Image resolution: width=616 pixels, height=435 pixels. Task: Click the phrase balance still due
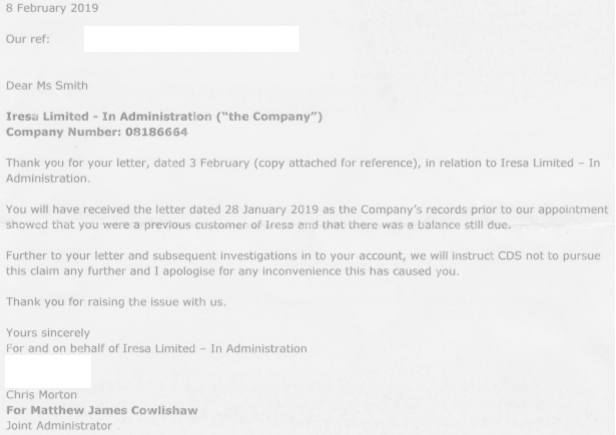(464, 225)
